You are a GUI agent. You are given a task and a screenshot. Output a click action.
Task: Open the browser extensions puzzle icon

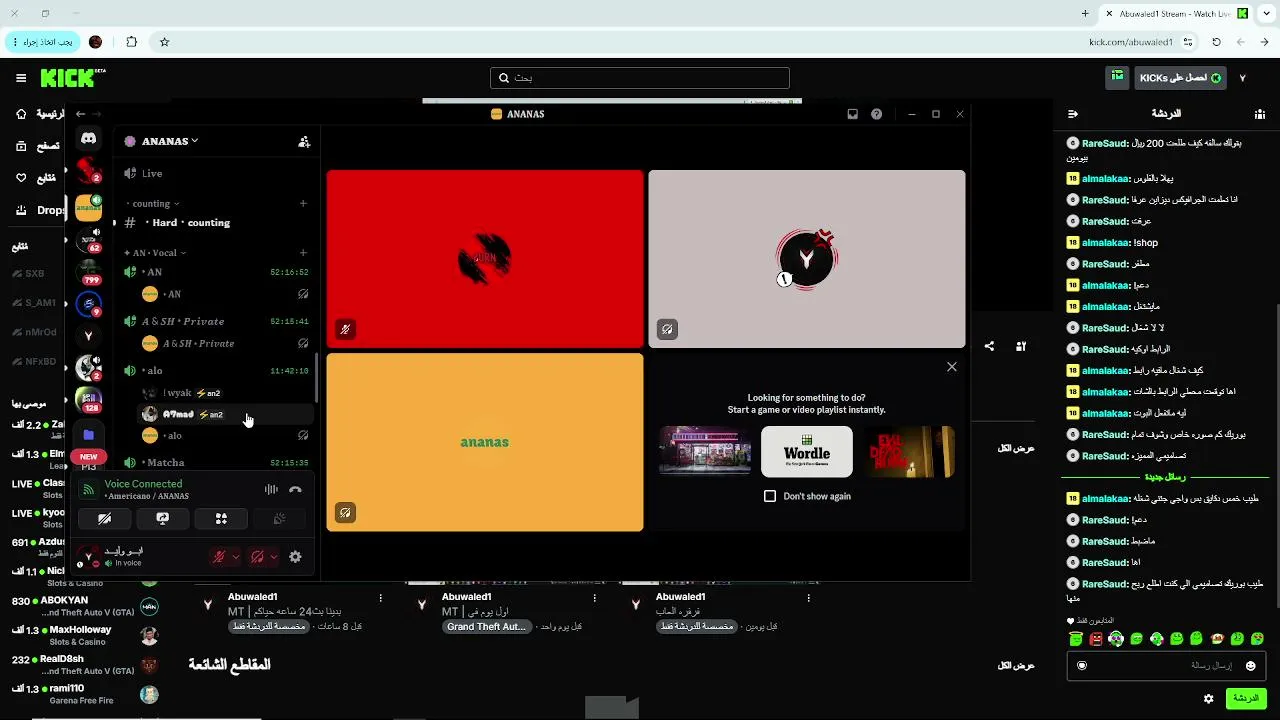click(x=131, y=42)
